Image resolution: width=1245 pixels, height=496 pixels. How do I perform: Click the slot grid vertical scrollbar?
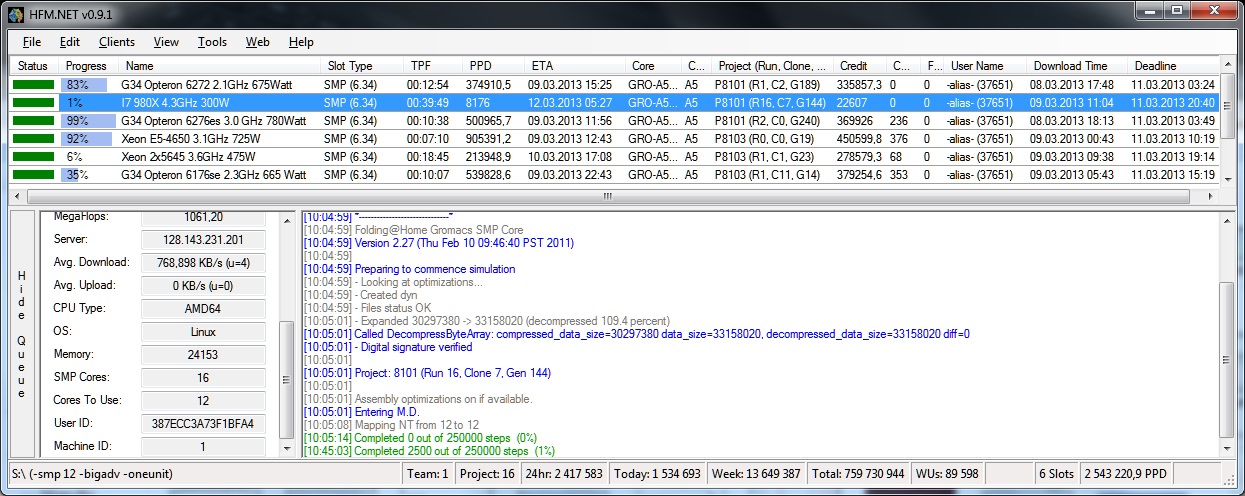pyautogui.click(x=1228, y=120)
